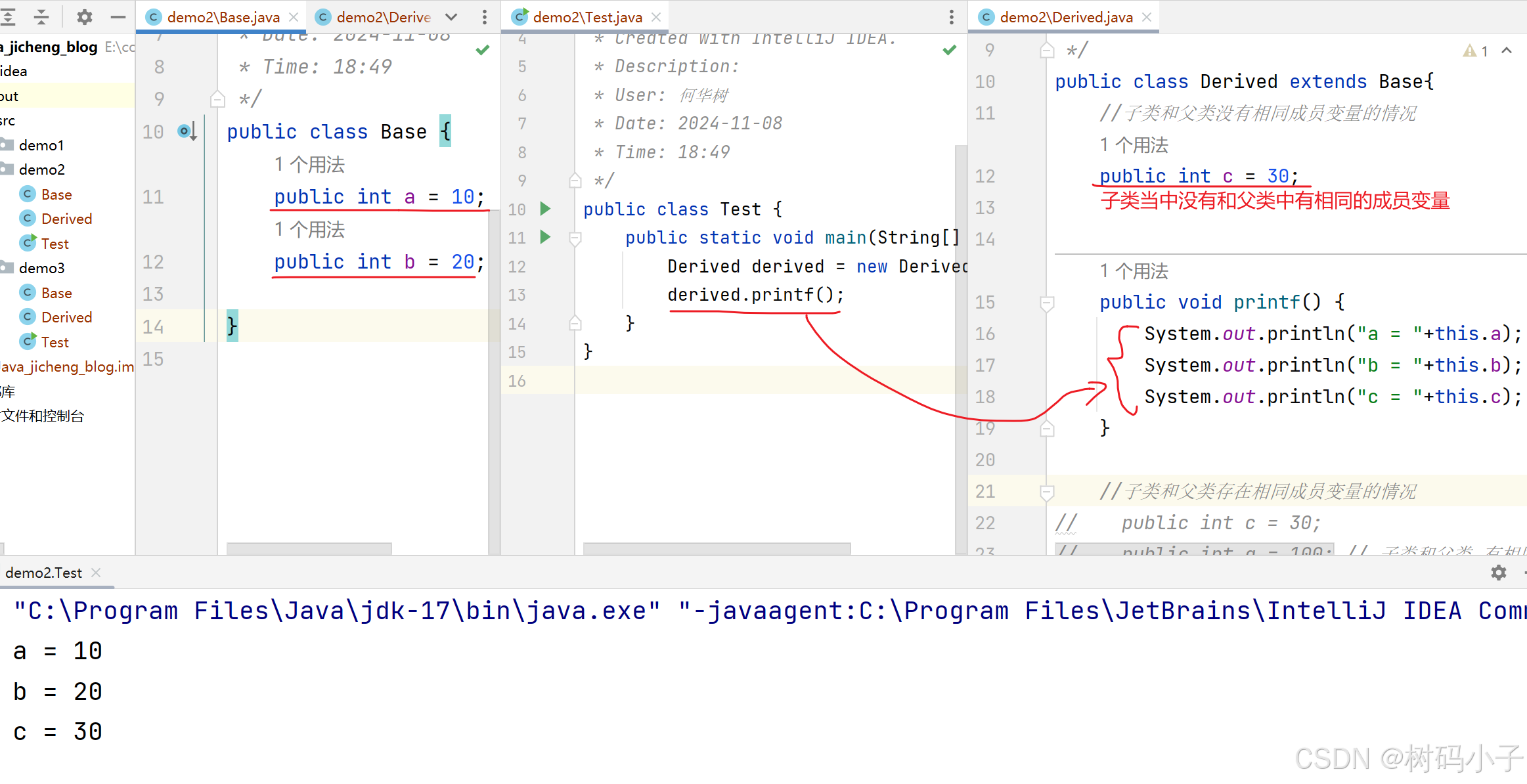Click the run gutter arrow beside class Test
The width and height of the screenshot is (1527, 784).
[545, 209]
